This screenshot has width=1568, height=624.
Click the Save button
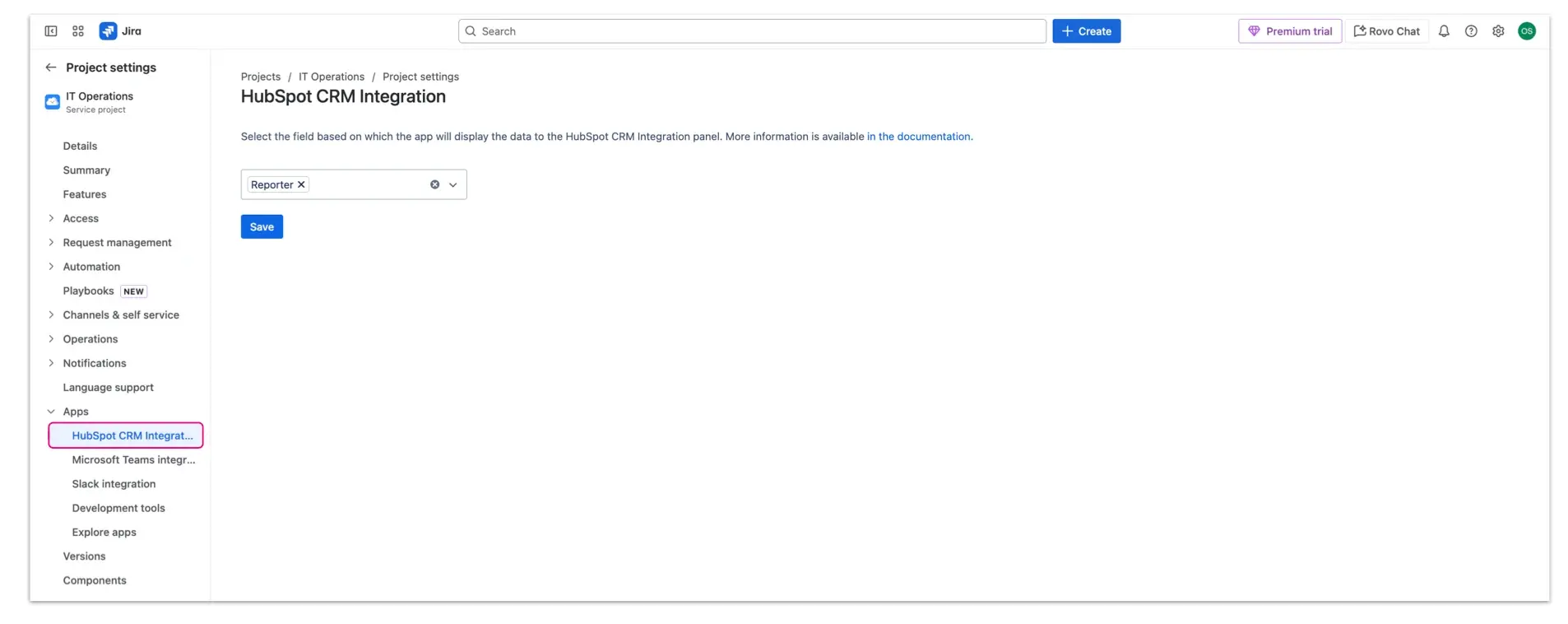pos(262,226)
